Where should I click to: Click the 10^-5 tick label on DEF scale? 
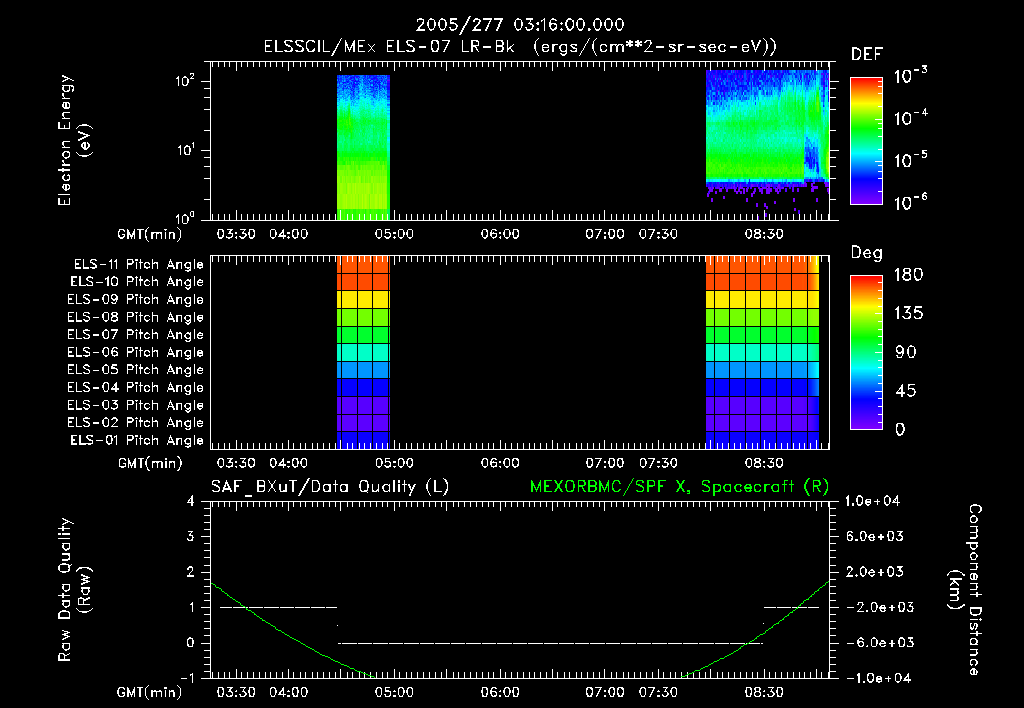[x=910, y=159]
